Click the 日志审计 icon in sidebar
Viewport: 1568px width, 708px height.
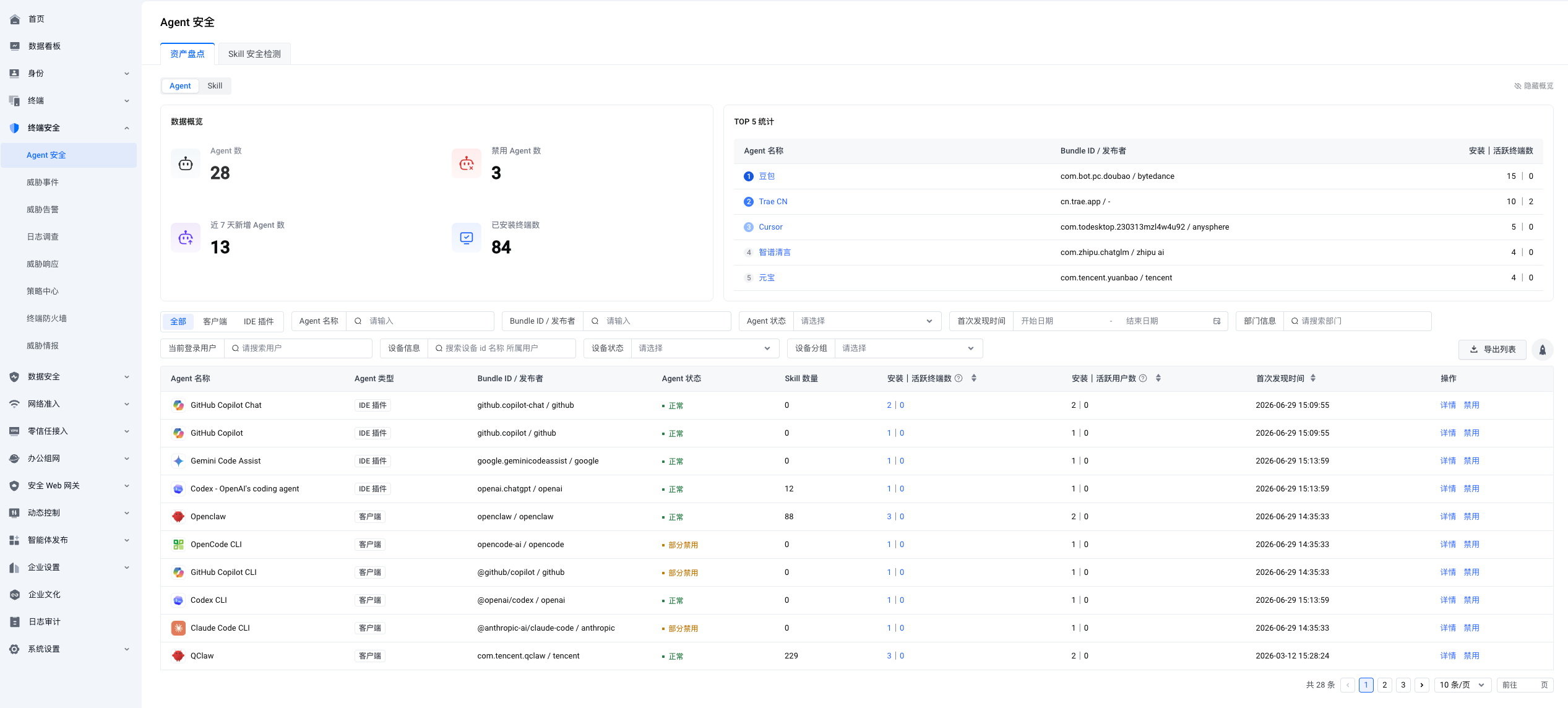15,622
